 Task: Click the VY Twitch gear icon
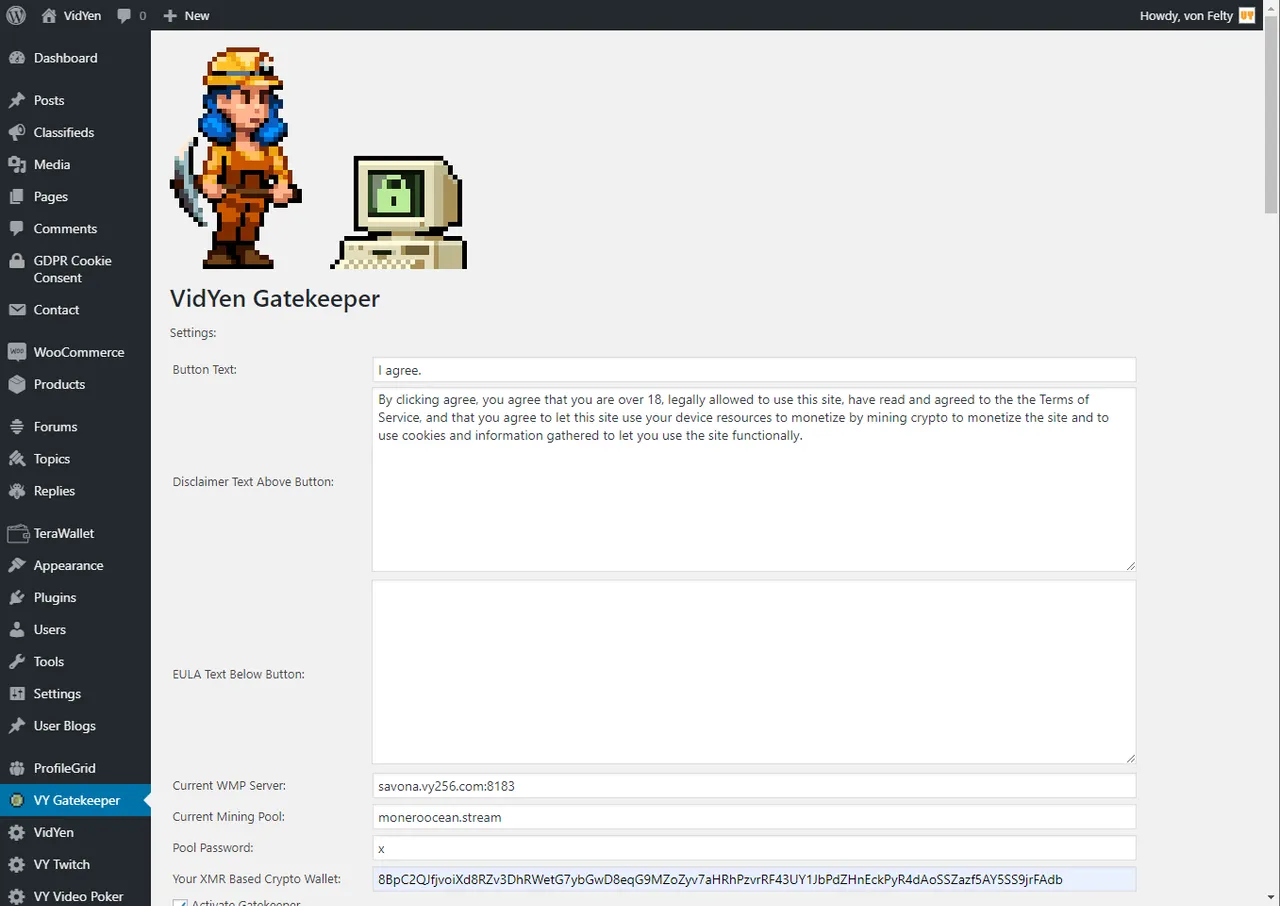[x=16, y=864]
